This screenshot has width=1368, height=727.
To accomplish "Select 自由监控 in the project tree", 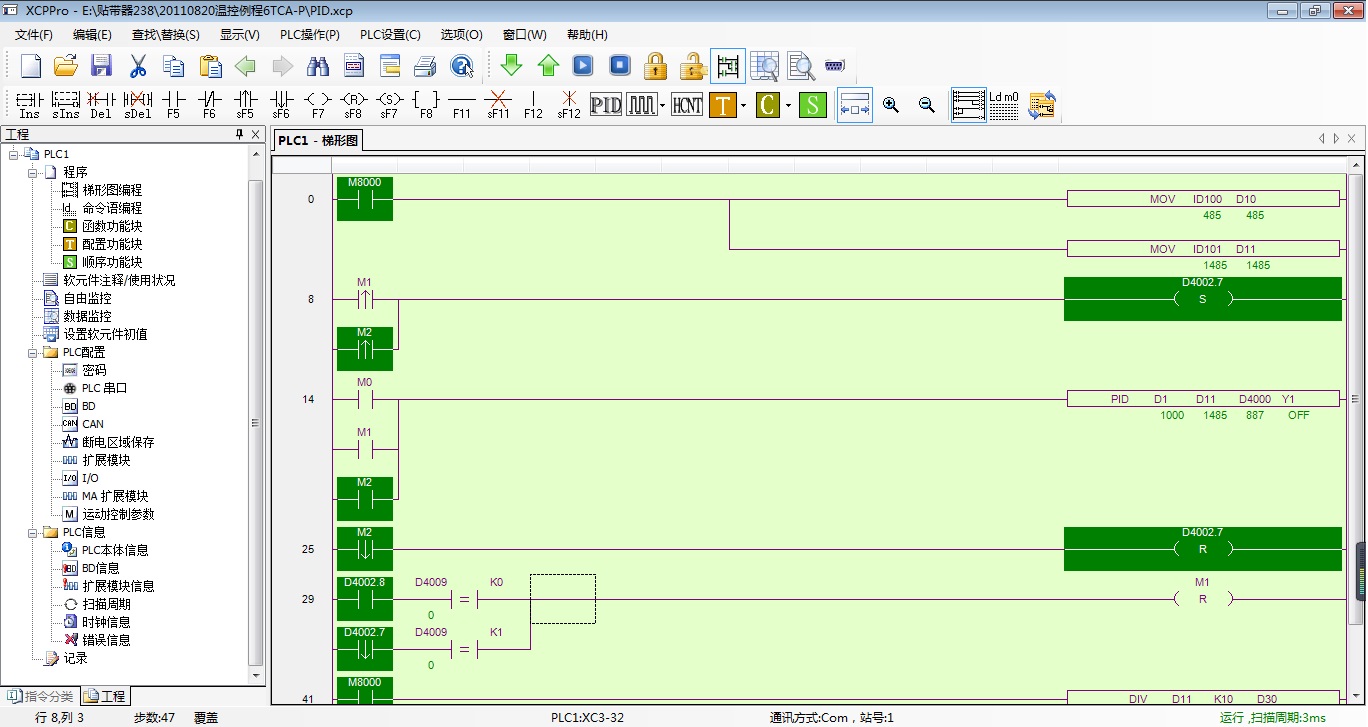I will [87, 298].
